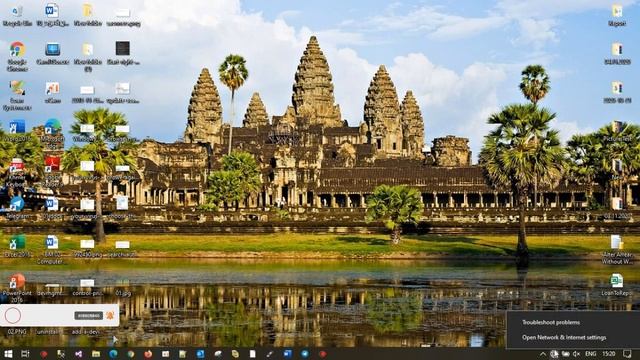Select the Word 2016 desktop shortcut
The height and width of the screenshot is (360, 640).
tap(17, 131)
